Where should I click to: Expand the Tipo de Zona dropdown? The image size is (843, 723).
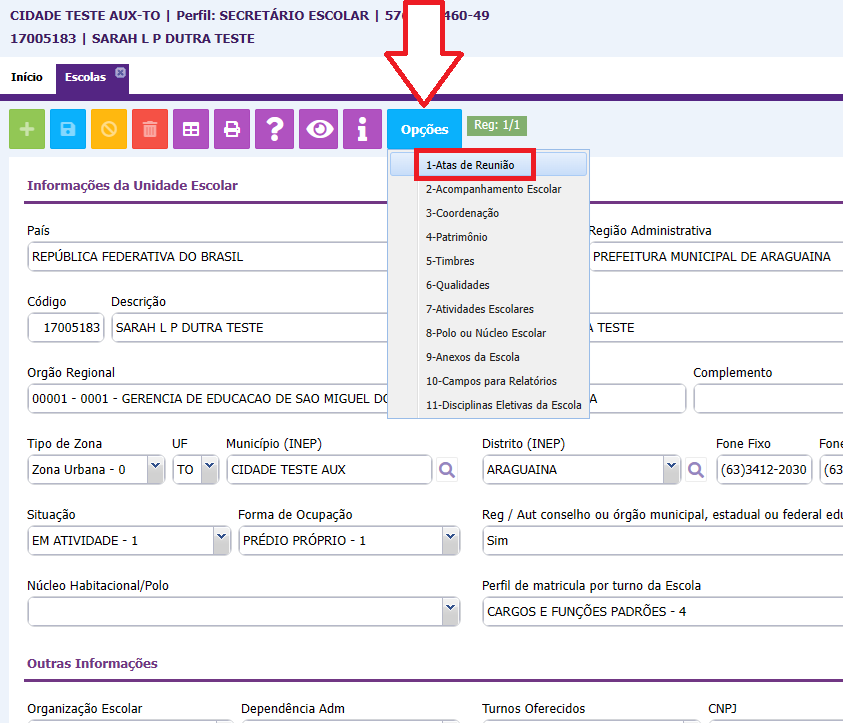coord(155,469)
